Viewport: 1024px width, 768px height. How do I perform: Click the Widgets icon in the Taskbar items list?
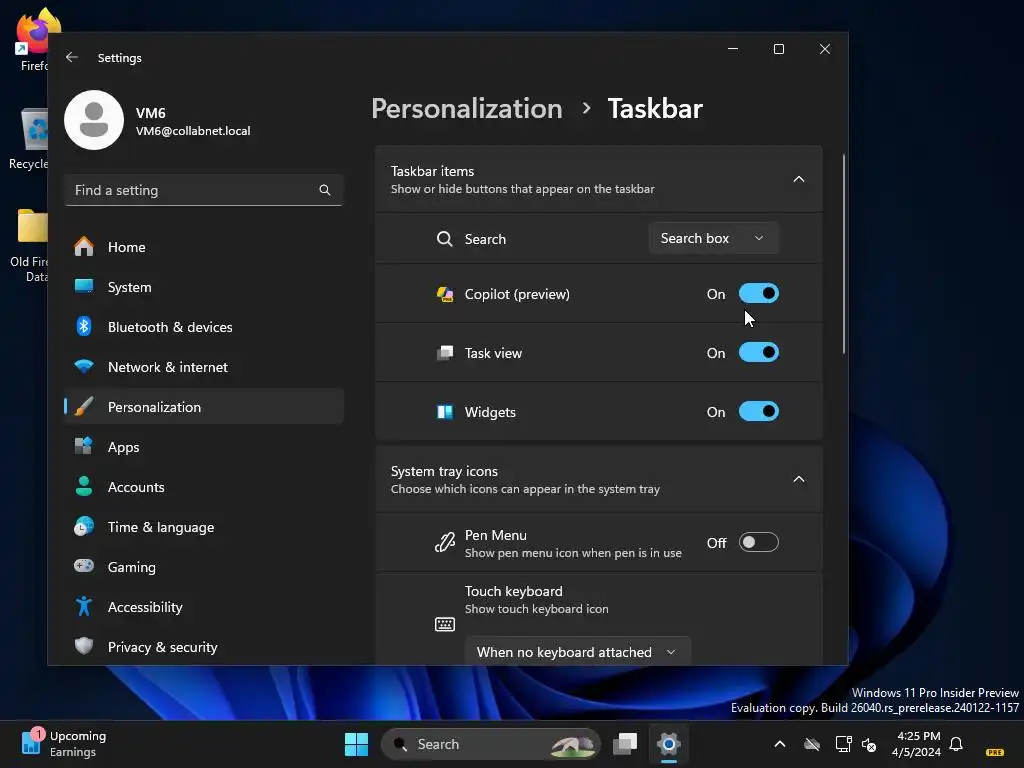pos(445,411)
